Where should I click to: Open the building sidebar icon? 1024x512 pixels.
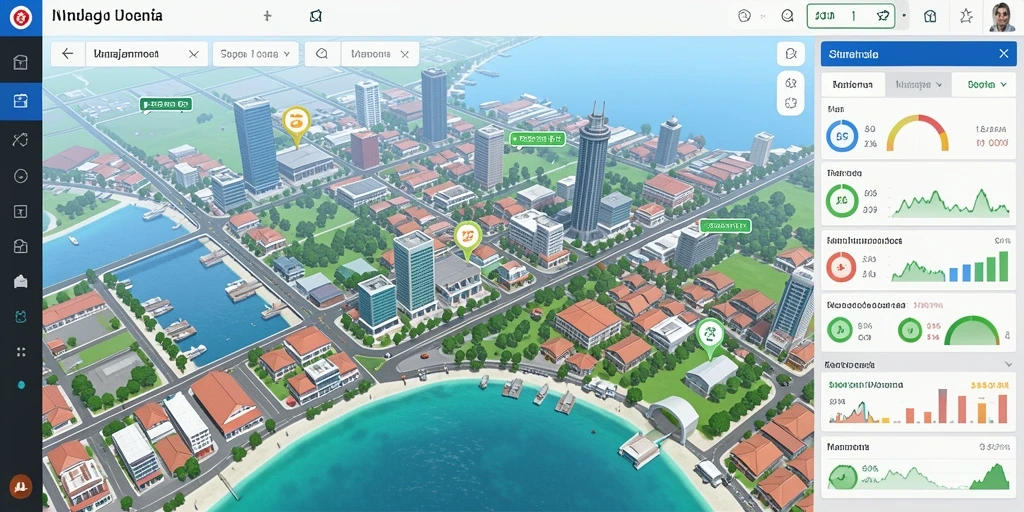coord(21,246)
